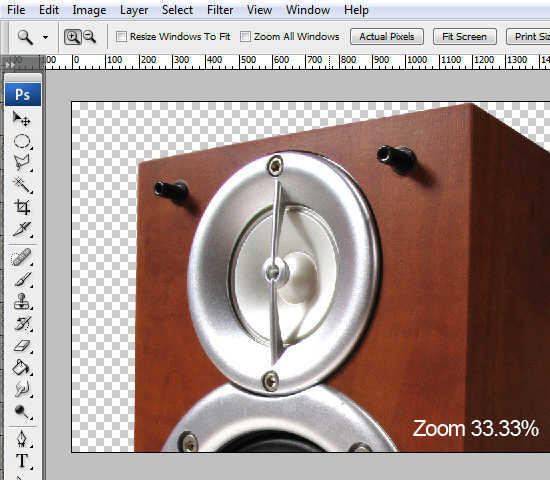The image size is (550, 480).
Task: Open the Select menu
Action: click(177, 10)
